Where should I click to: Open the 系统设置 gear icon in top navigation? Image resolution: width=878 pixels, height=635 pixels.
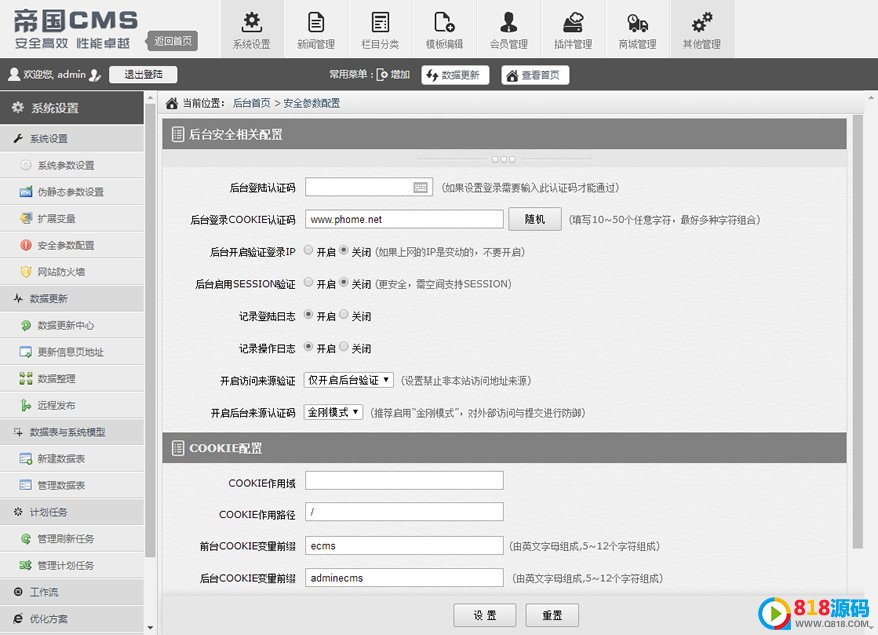point(251,23)
